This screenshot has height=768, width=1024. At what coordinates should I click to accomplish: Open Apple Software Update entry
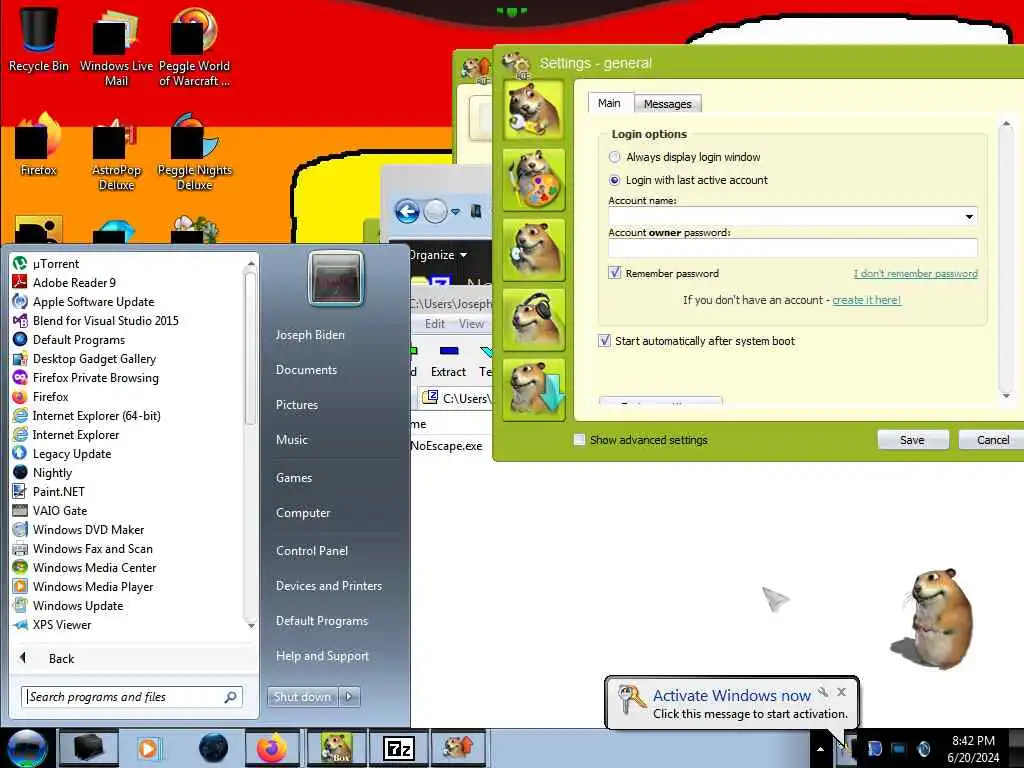pos(93,302)
